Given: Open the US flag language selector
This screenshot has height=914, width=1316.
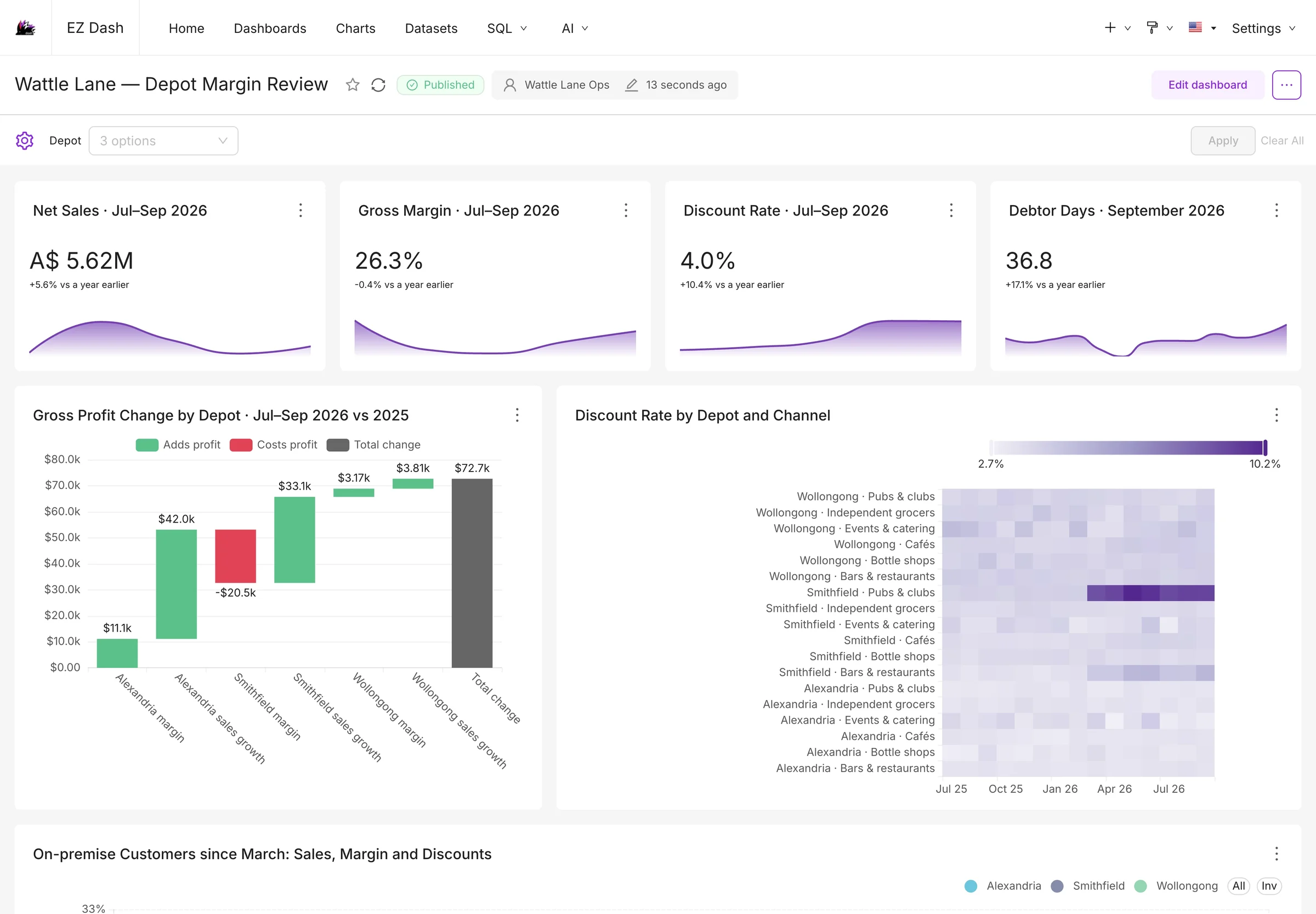Looking at the screenshot, I should point(1195,27).
